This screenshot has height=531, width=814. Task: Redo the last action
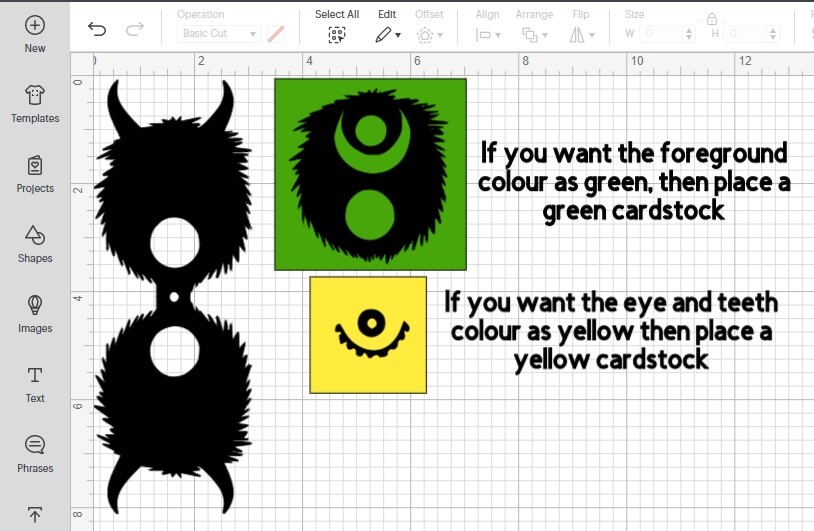coord(135,30)
